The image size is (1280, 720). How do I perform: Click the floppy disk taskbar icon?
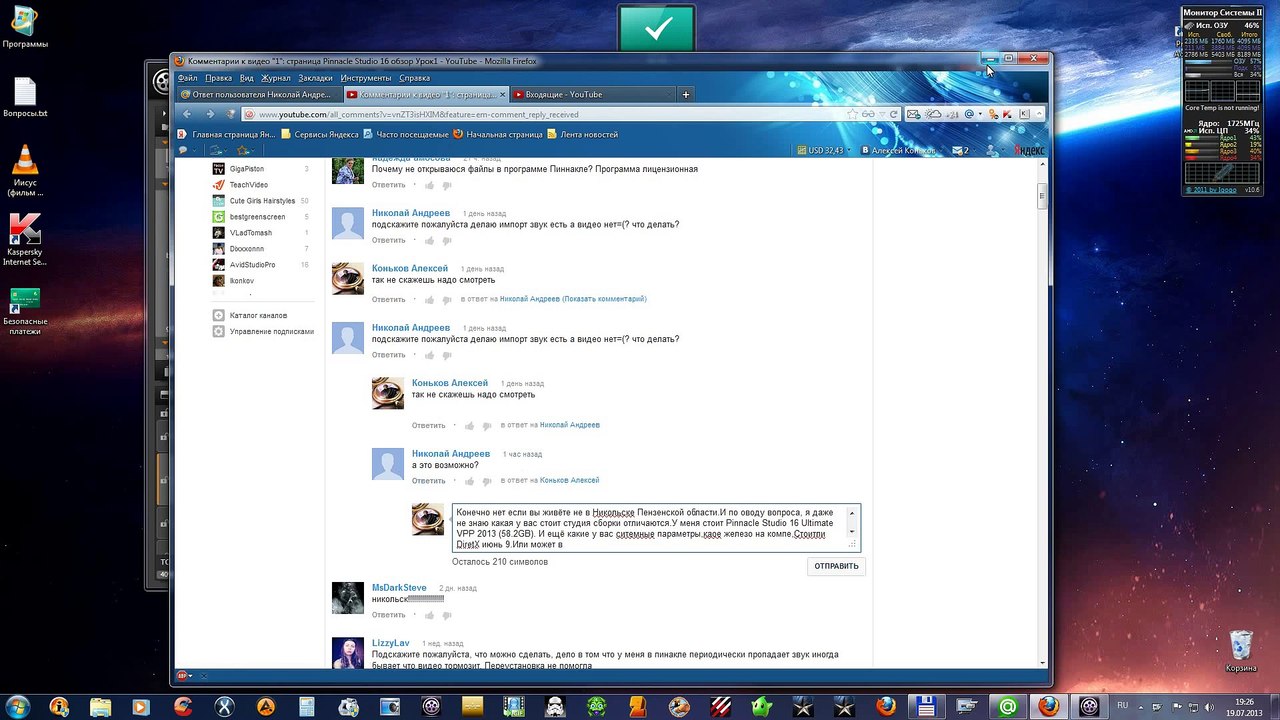coord(925,706)
